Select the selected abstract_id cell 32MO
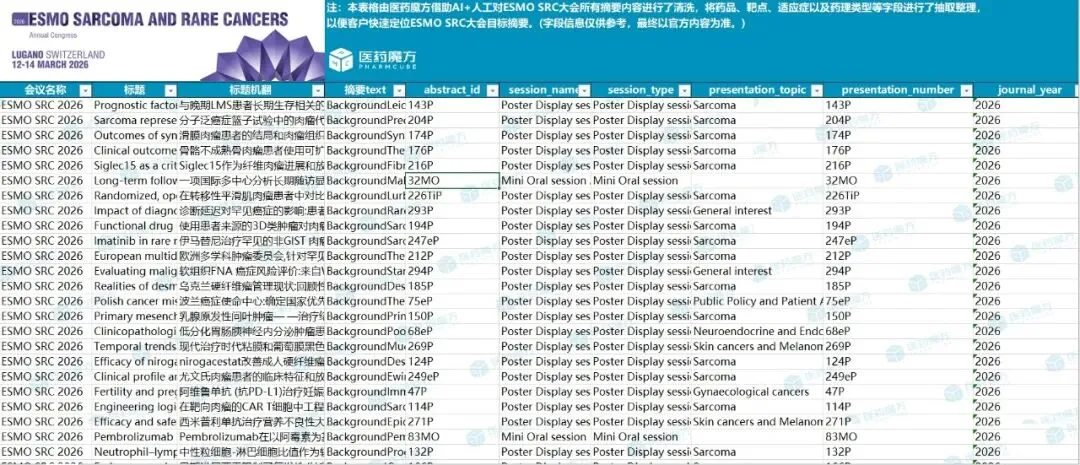The image size is (1080, 465). click(x=452, y=180)
